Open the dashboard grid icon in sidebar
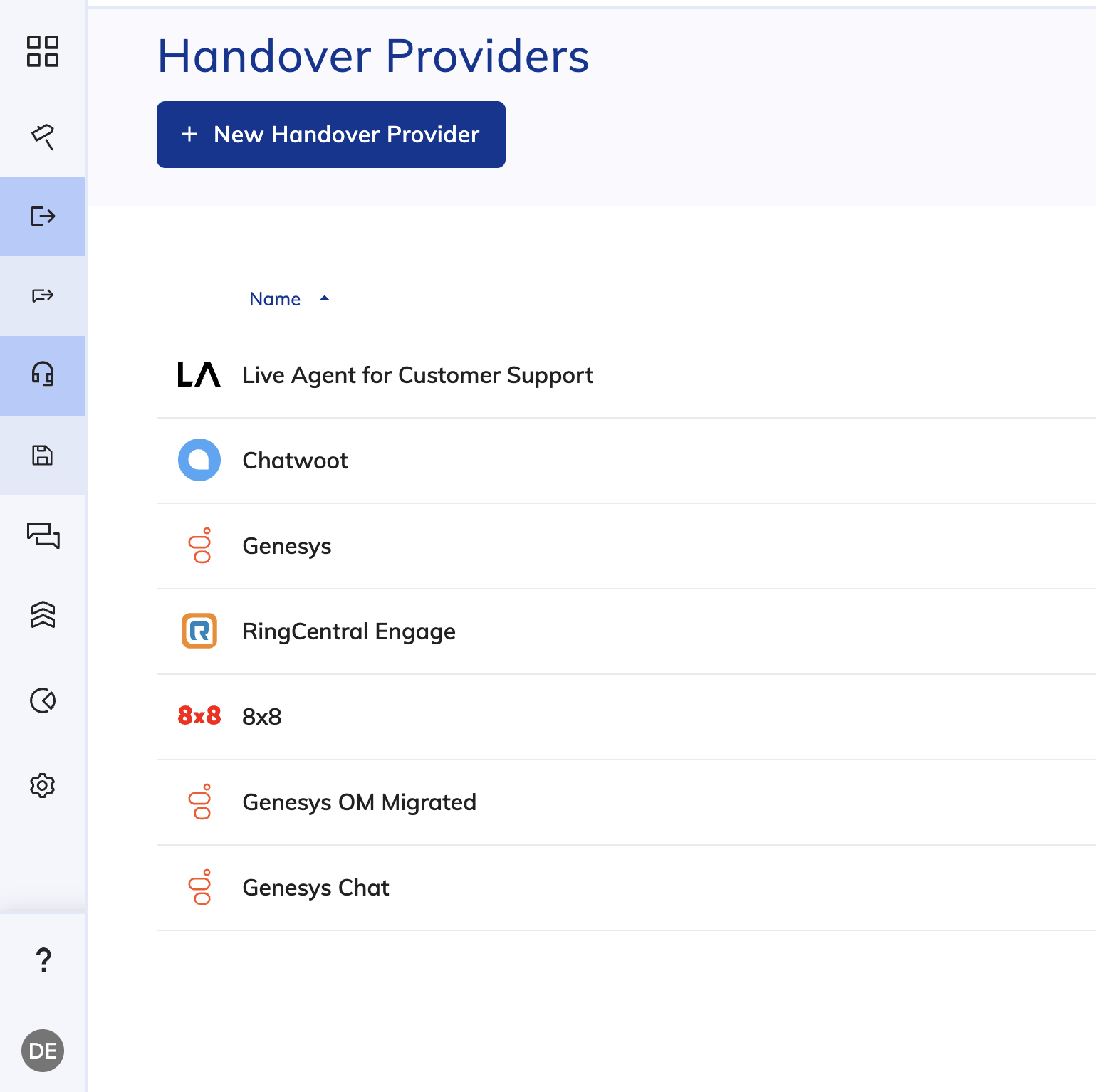 tap(43, 51)
